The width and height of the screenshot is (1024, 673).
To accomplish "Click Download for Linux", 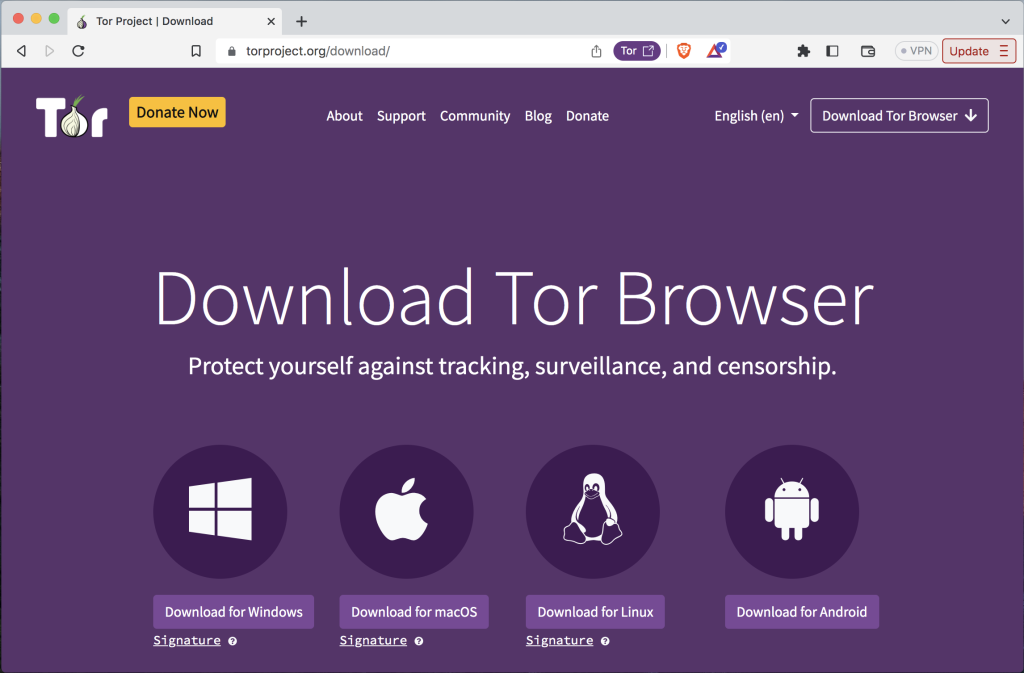I will (x=595, y=612).
